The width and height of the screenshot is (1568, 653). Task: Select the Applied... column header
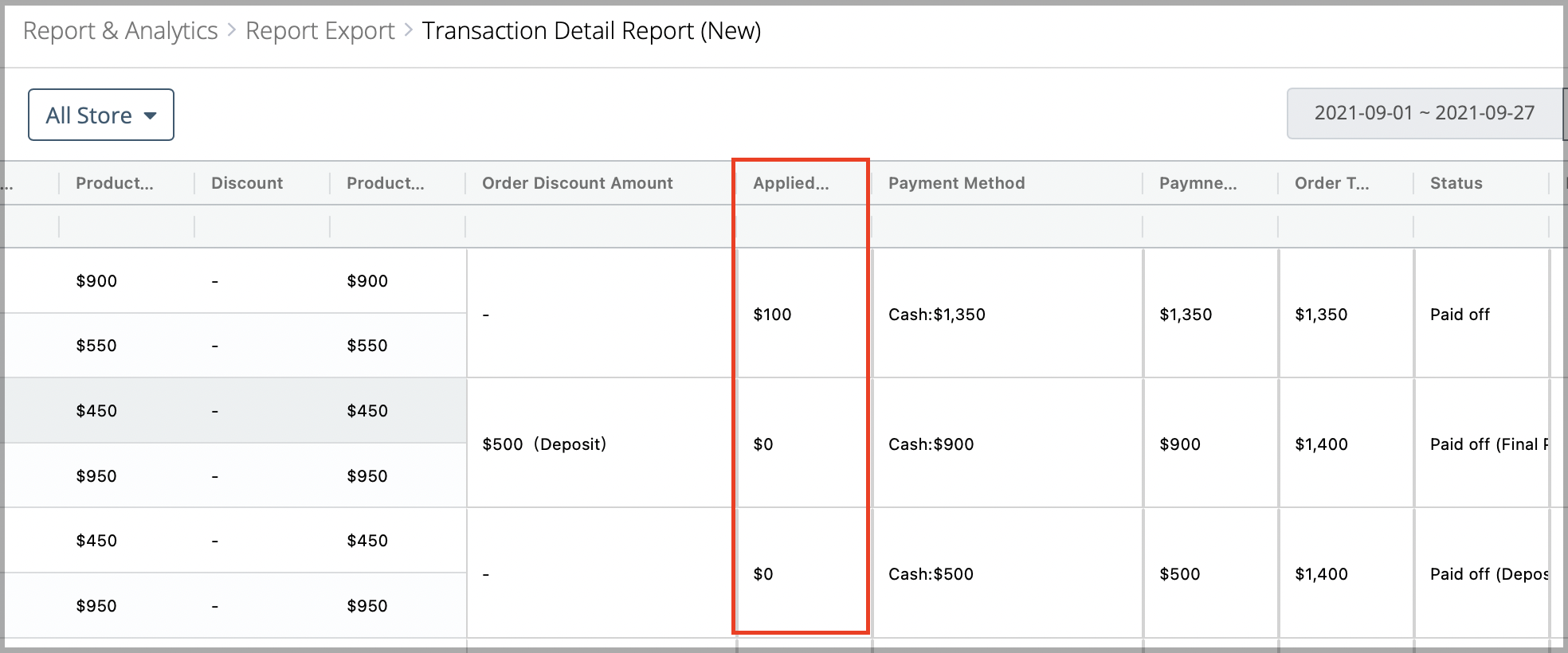point(791,183)
